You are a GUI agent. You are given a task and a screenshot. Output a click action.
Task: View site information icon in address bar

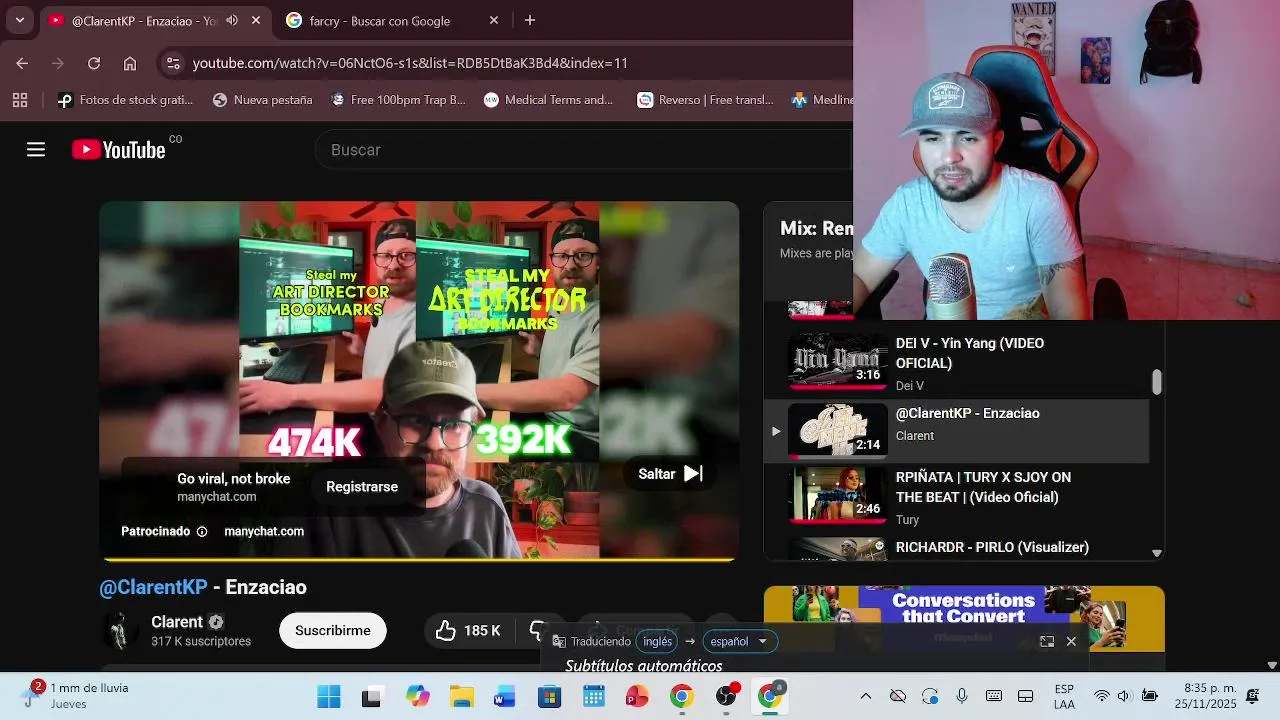coord(173,63)
